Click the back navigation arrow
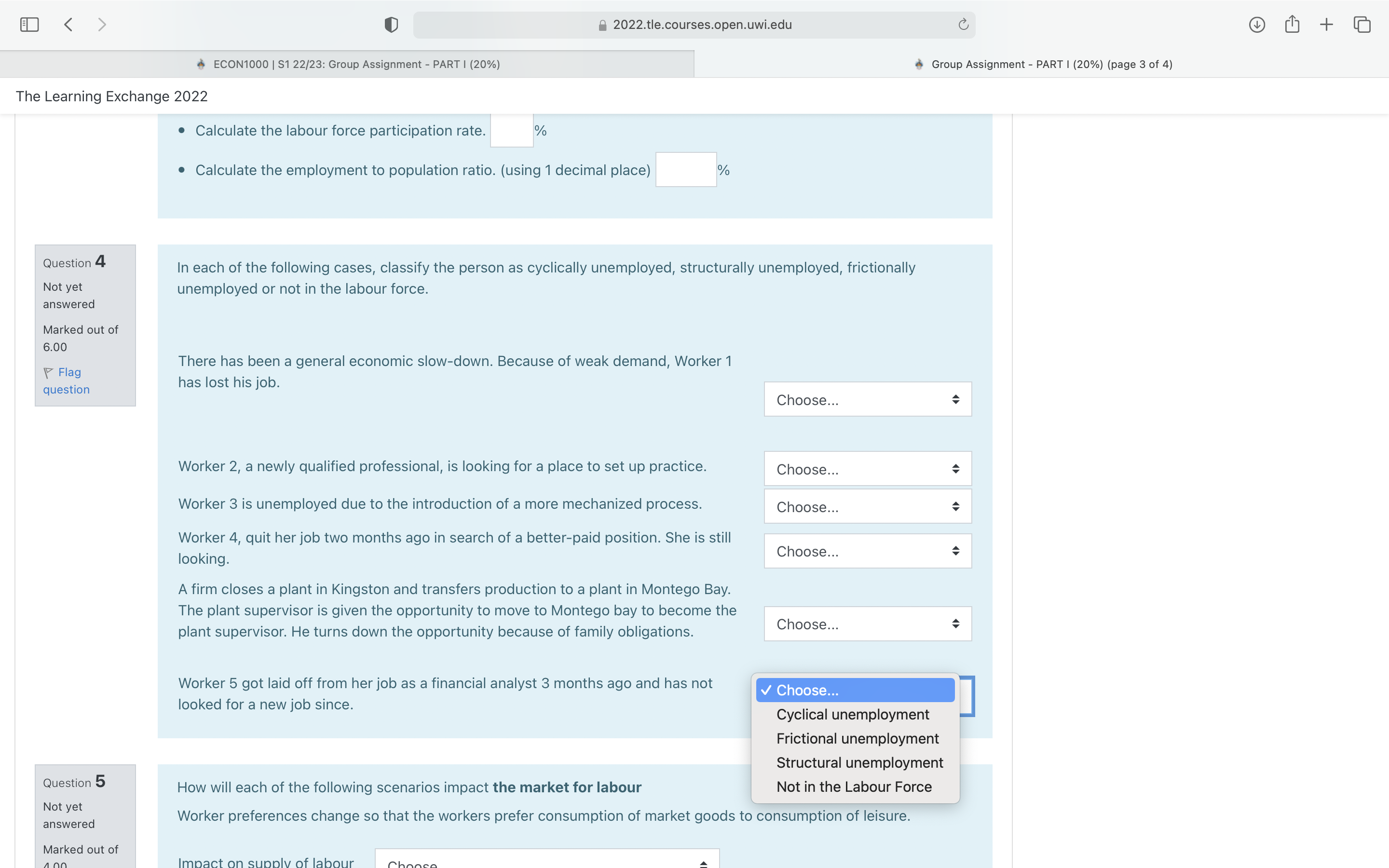 (x=68, y=24)
